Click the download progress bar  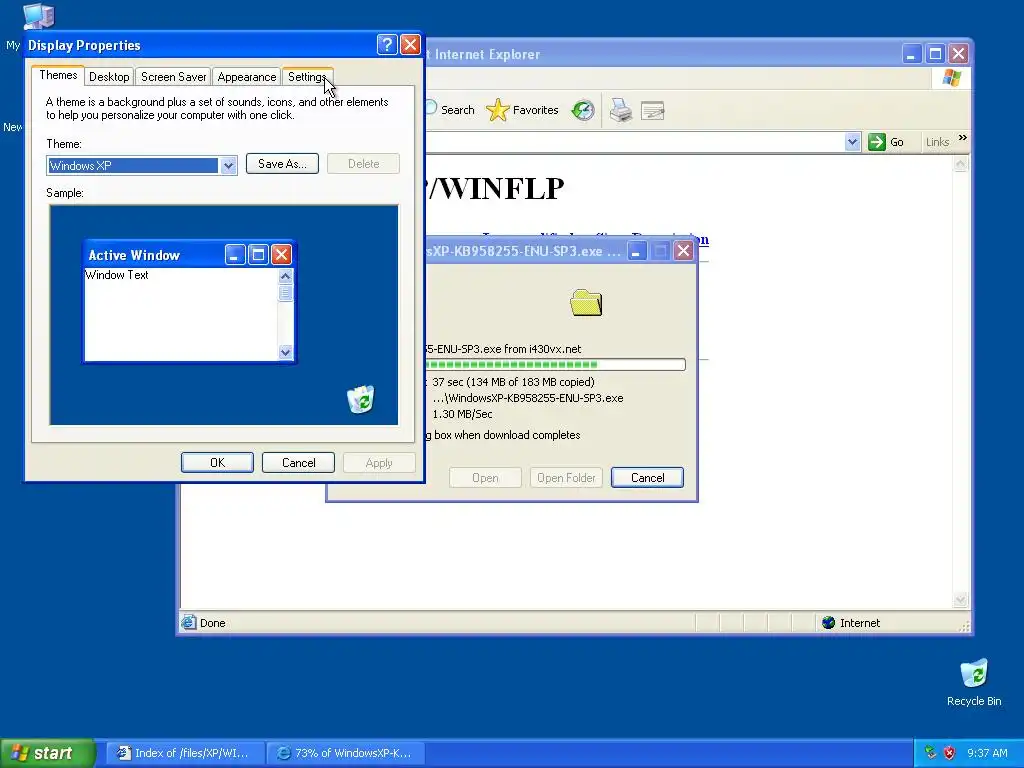[x=555, y=364]
